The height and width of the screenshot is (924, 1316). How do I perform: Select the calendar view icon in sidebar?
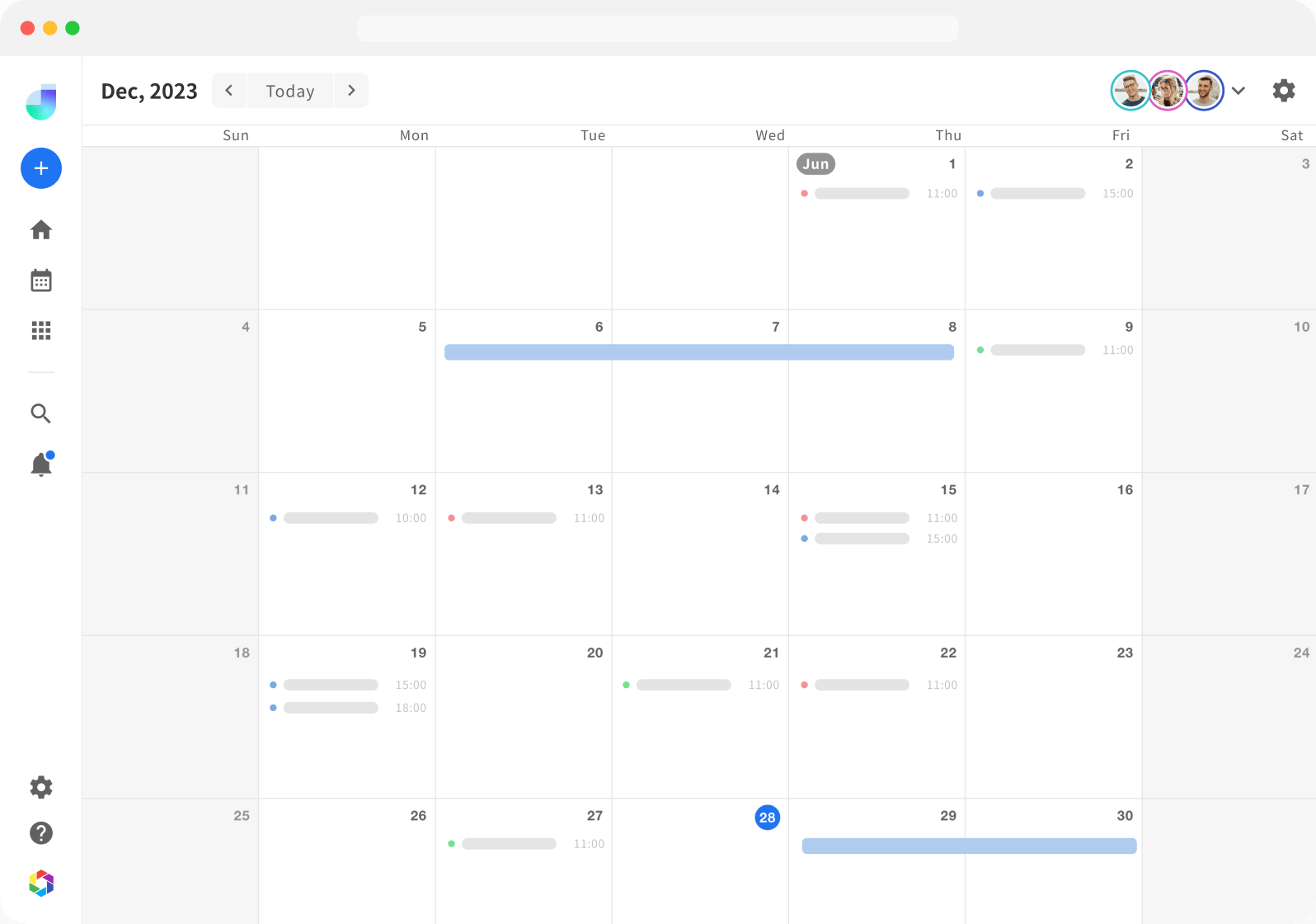point(41,280)
